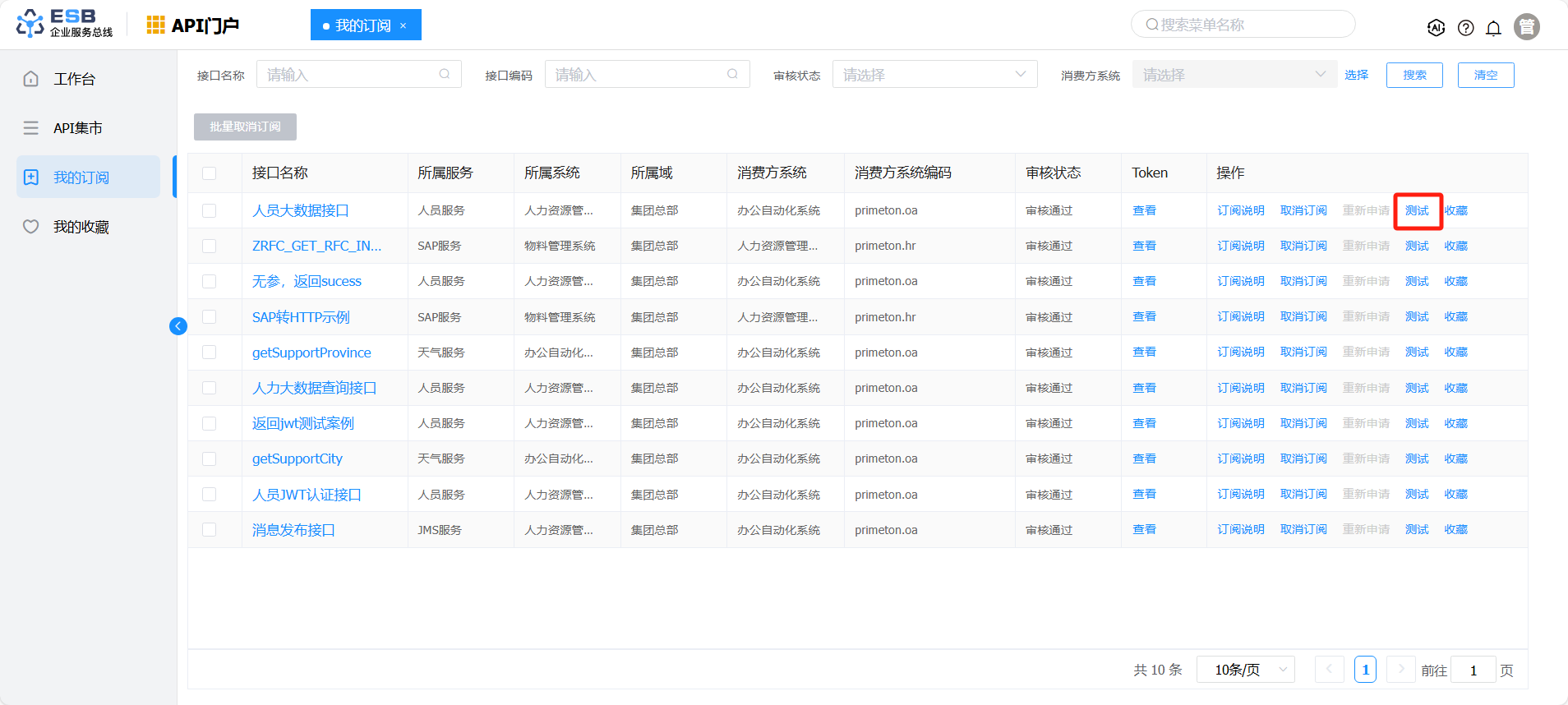Viewport: 1568px width, 705px height.
Task: Open the help question mark icon
Action: (x=1465, y=28)
